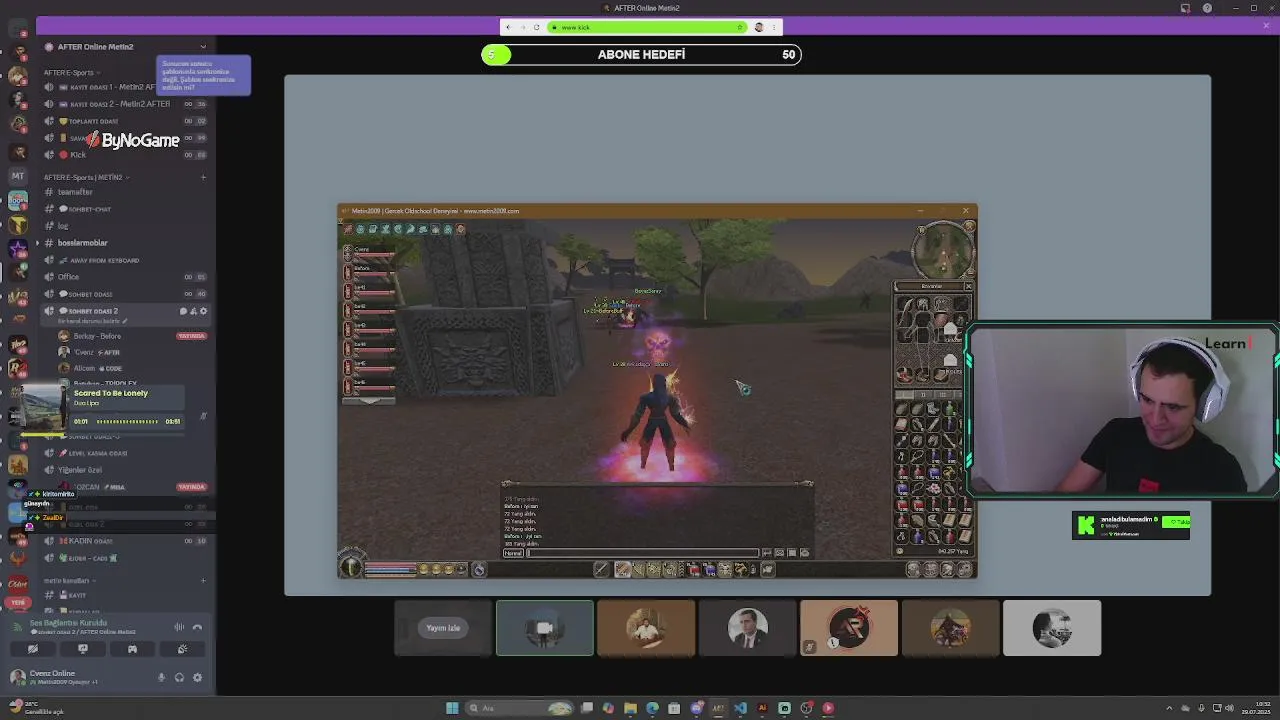Screen dimensions: 1280x720
Task: Collapse the AFTER E-Sports | METIN2 category
Action: tap(86, 177)
